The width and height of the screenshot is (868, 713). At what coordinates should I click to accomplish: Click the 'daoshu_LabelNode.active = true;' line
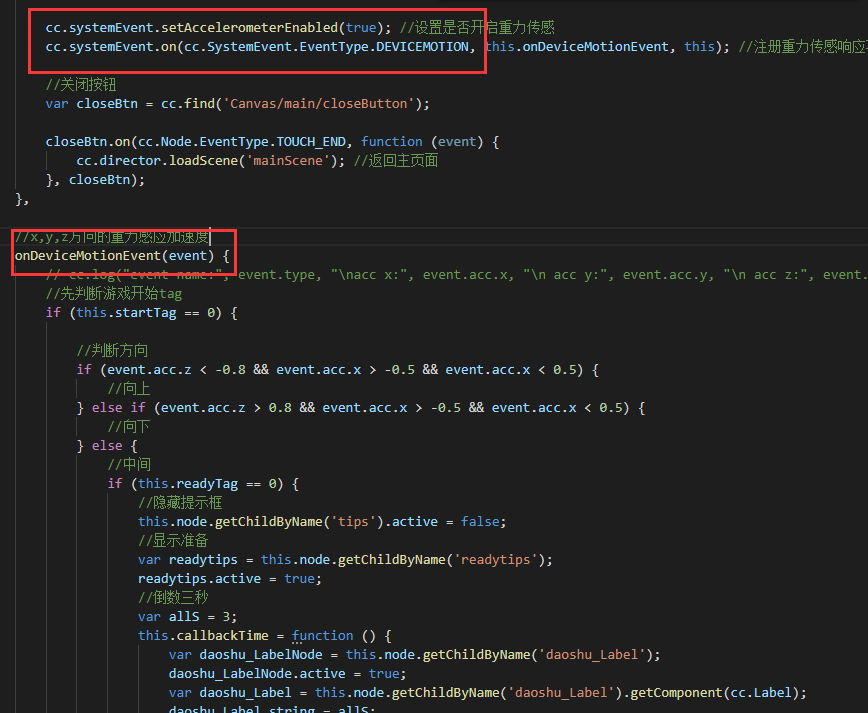point(287,674)
